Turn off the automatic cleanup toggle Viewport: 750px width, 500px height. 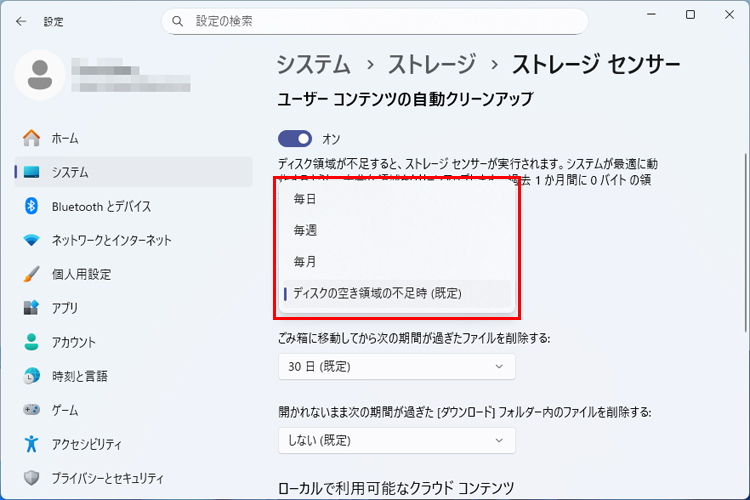[295, 138]
